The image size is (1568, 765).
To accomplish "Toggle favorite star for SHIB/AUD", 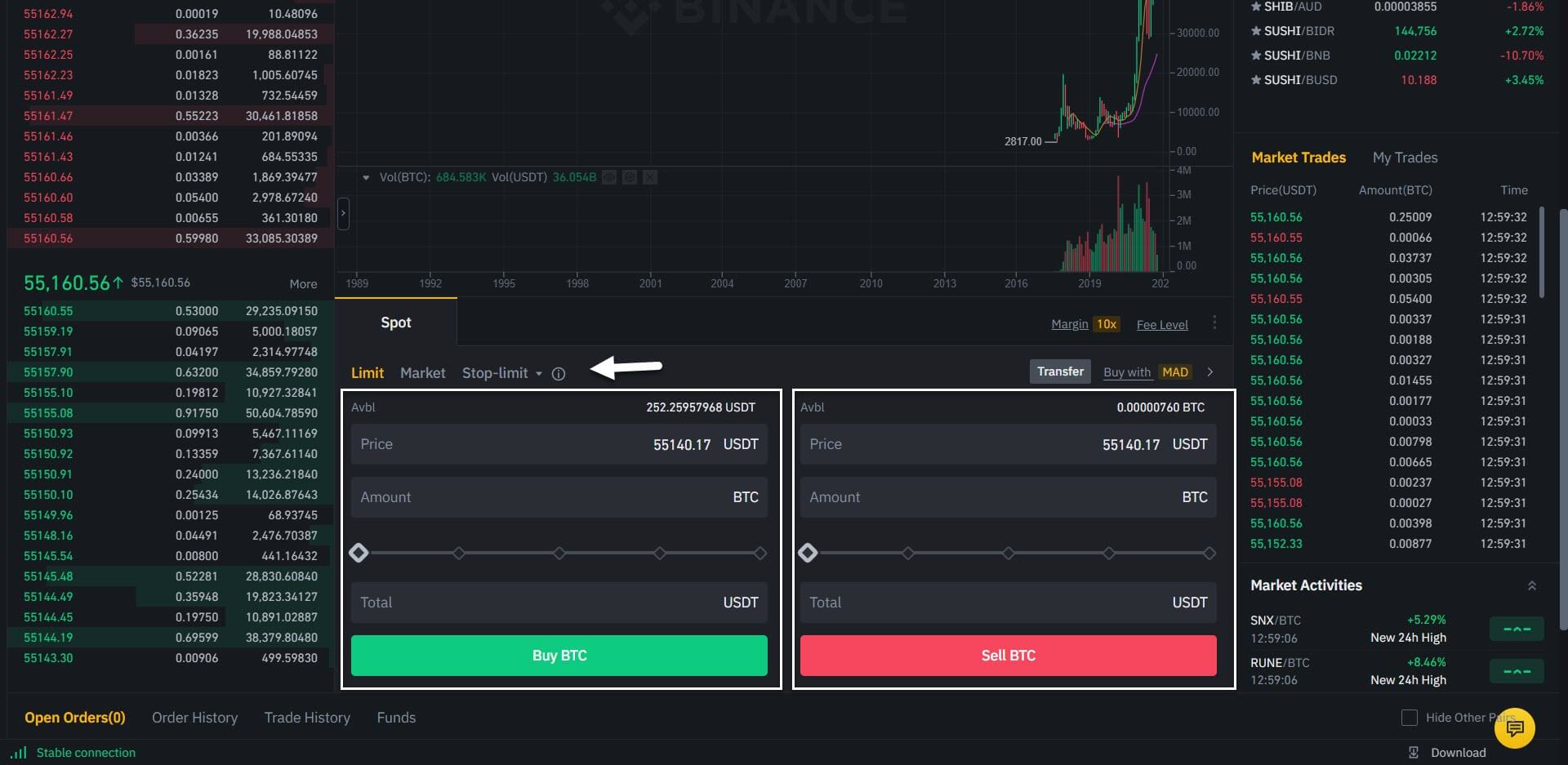I will point(1256,7).
